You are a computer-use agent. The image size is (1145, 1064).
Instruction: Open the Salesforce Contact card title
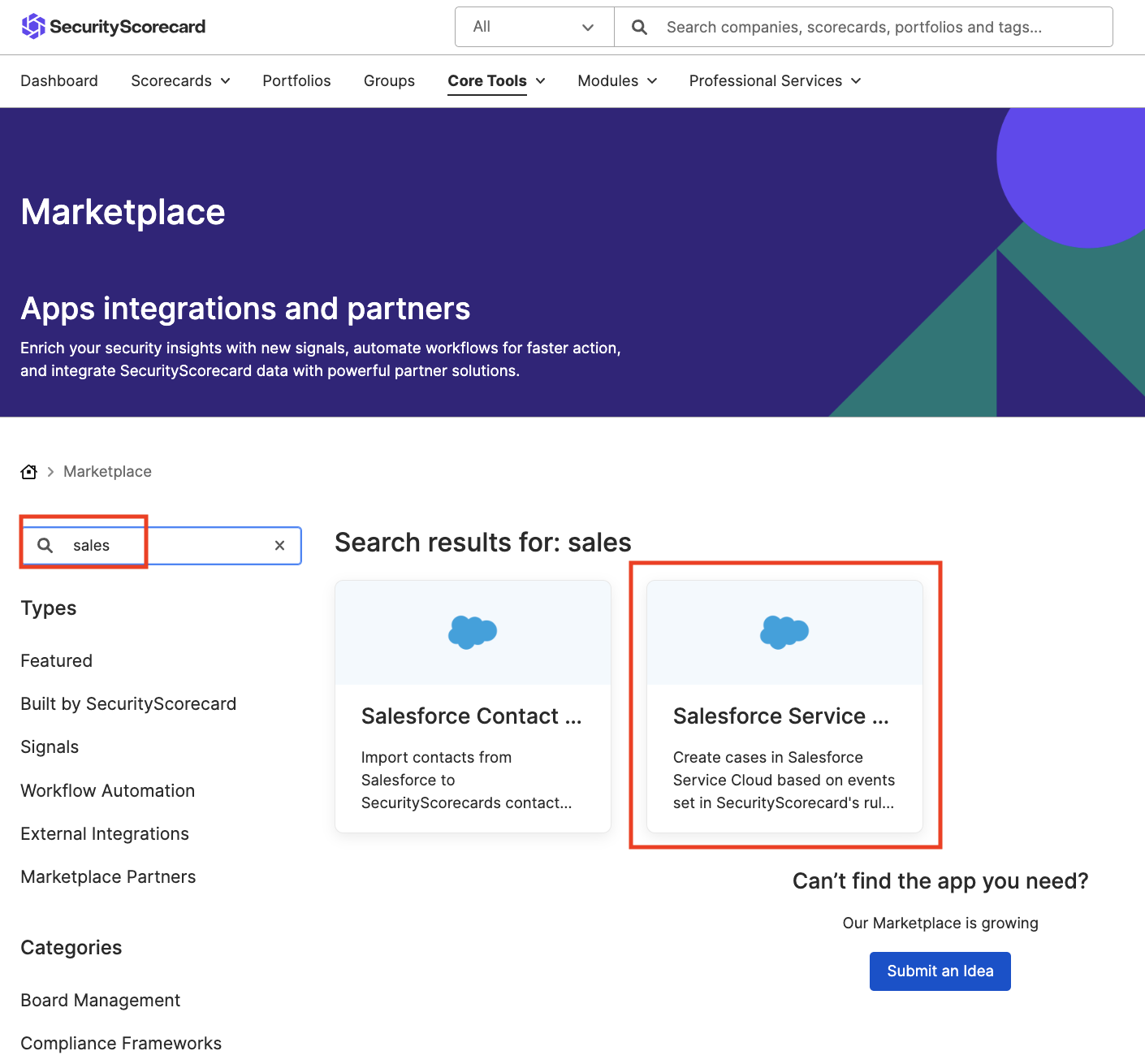coord(472,716)
